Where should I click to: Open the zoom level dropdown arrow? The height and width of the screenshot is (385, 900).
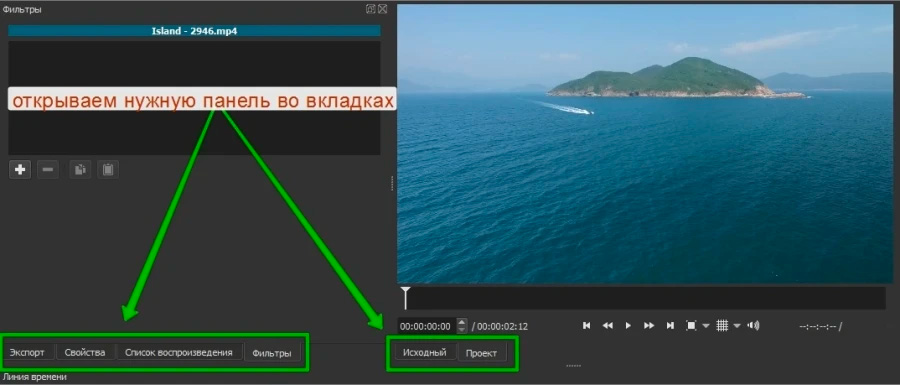click(705, 326)
